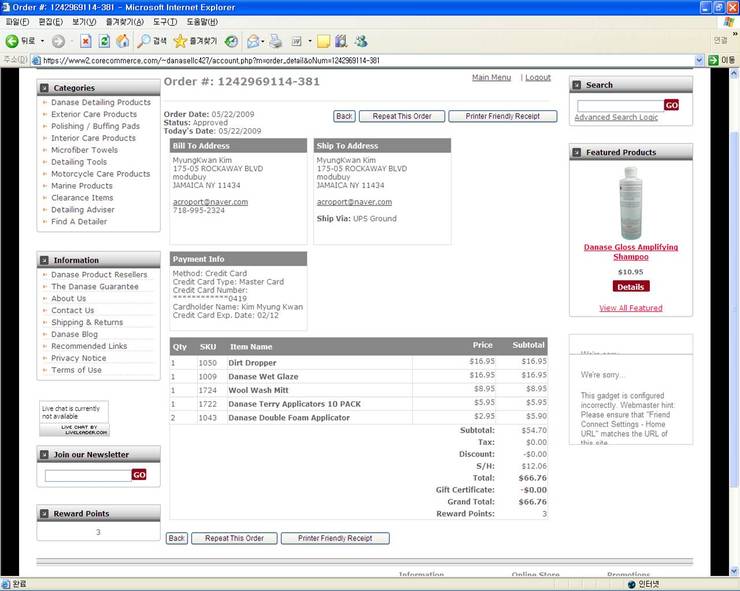740x591 pixels.
Task: Expand the toolbar overflow chevron
Action: pyautogui.click(x=735, y=34)
